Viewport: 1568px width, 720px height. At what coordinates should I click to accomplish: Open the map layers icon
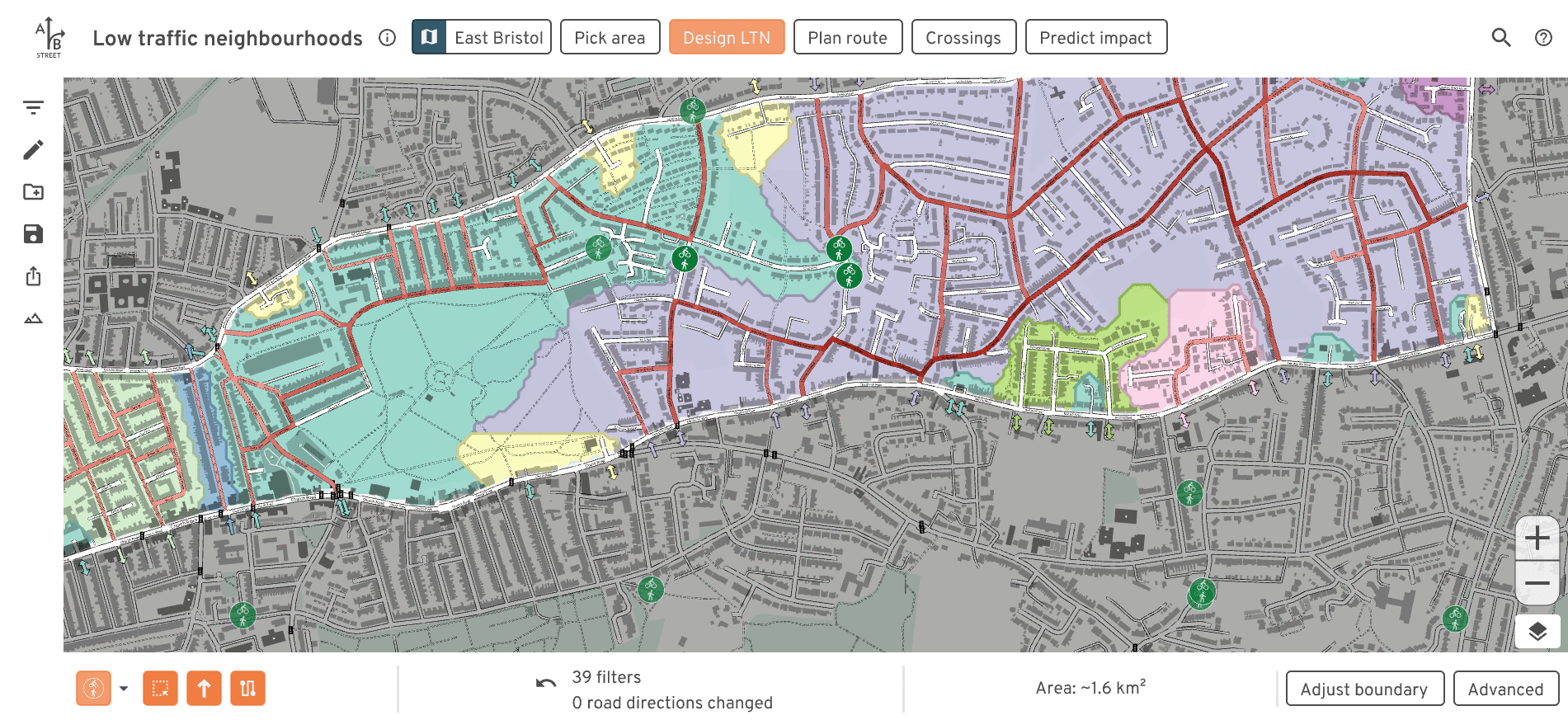(1537, 632)
